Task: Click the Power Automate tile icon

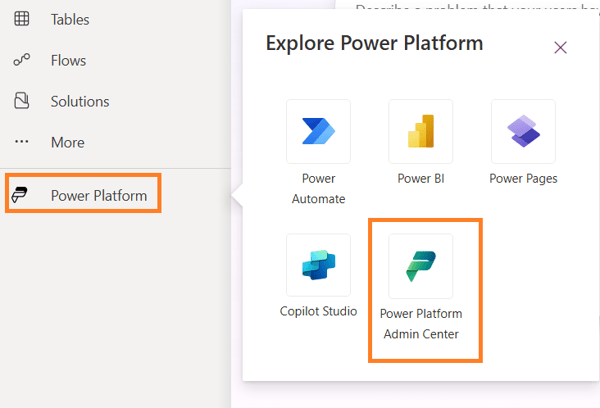Action: click(x=318, y=131)
